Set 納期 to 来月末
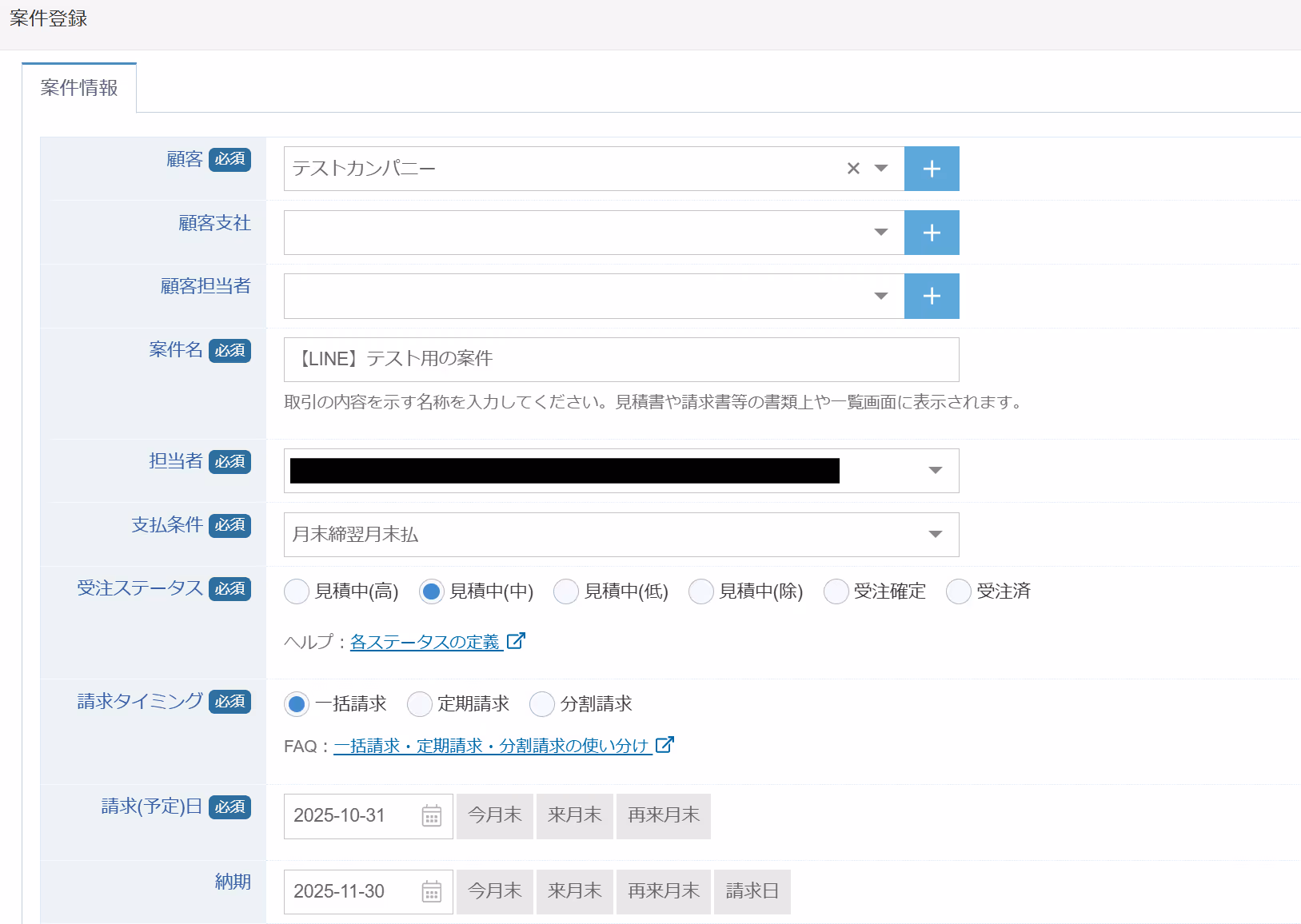The width and height of the screenshot is (1301, 924). pyautogui.click(x=575, y=892)
